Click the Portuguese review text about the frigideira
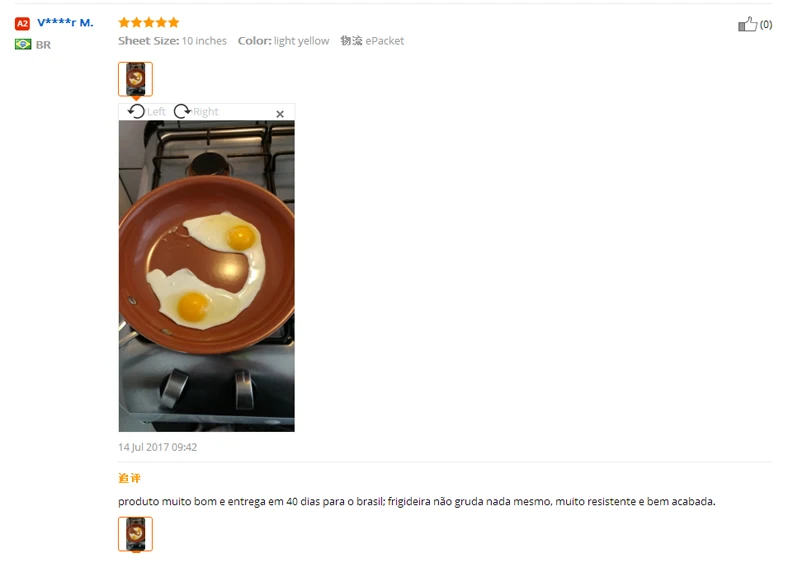Screen dimensions: 800x565 click(417, 501)
